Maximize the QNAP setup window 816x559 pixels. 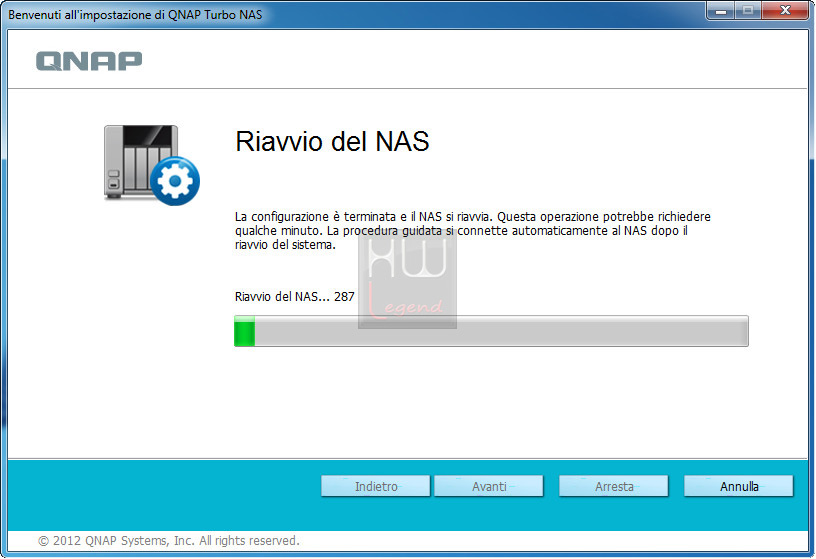pos(748,10)
